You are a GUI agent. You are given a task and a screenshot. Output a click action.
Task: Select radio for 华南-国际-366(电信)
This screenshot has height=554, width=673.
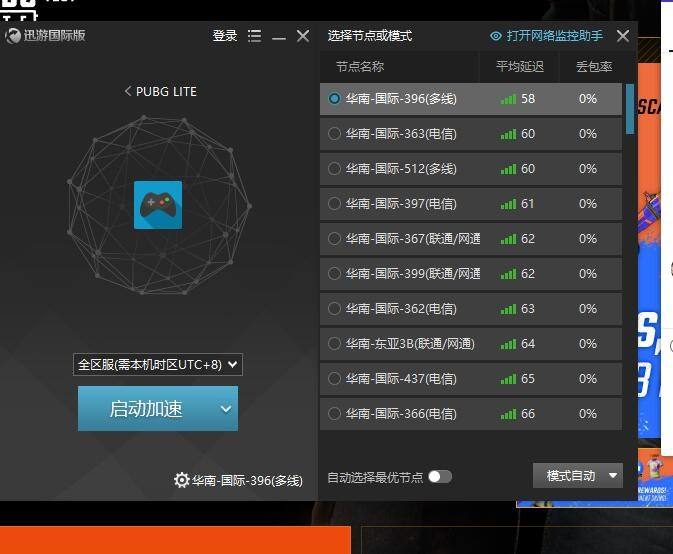[334, 413]
